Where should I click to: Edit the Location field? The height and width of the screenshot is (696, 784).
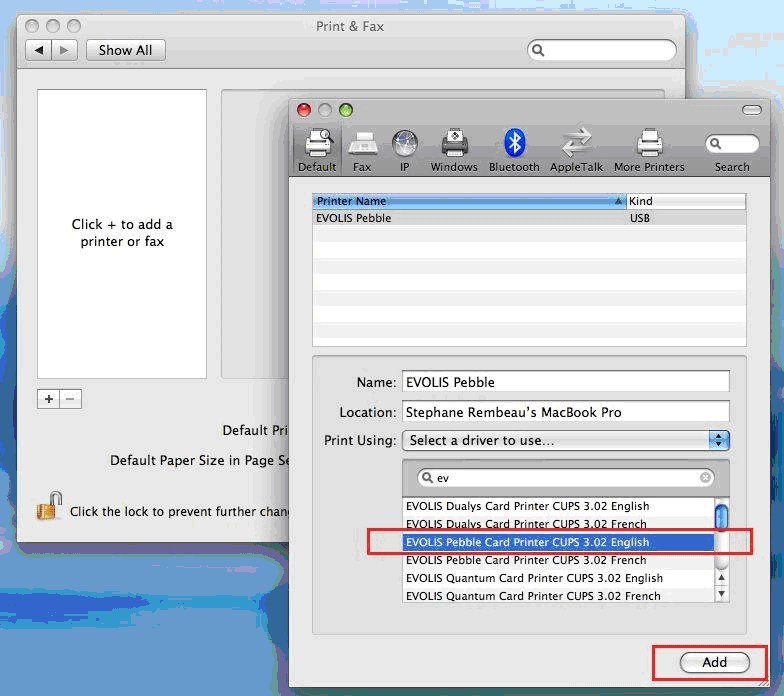click(566, 412)
